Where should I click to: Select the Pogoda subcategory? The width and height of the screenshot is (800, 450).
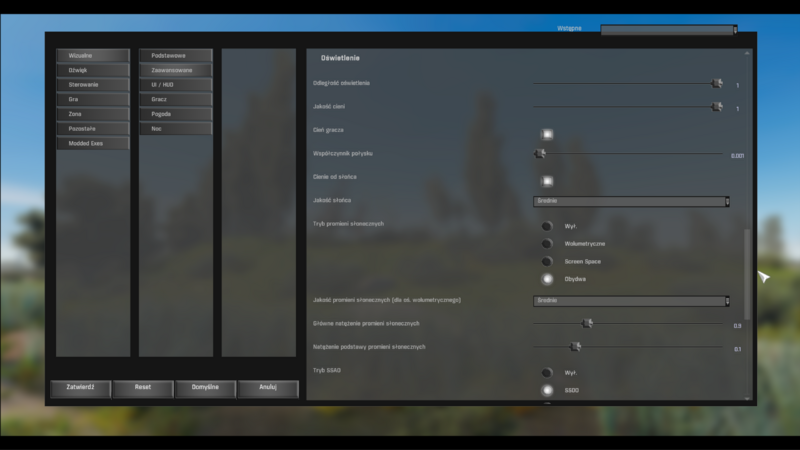176,114
